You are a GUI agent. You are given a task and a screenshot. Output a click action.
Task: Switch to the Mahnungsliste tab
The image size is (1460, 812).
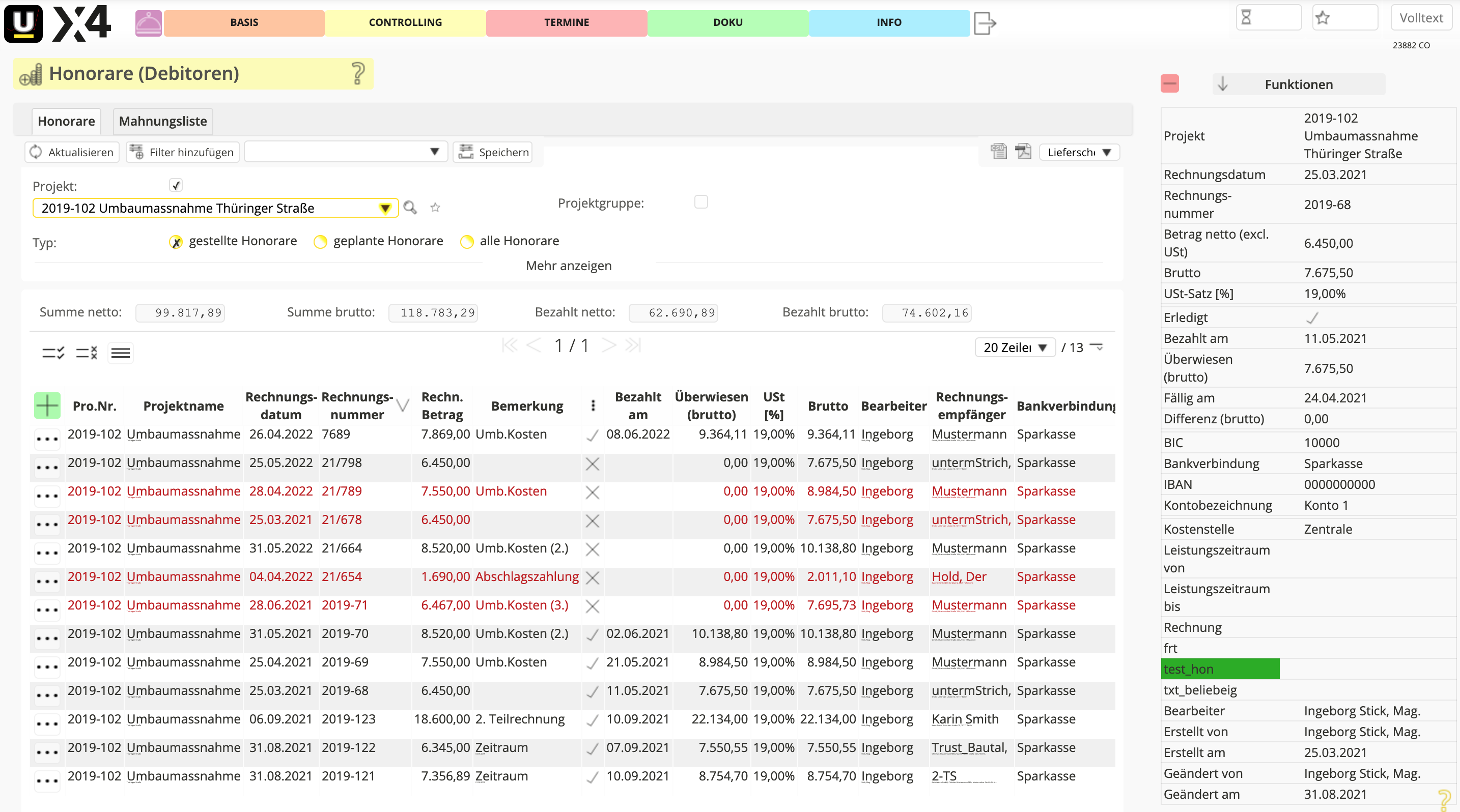(x=163, y=121)
